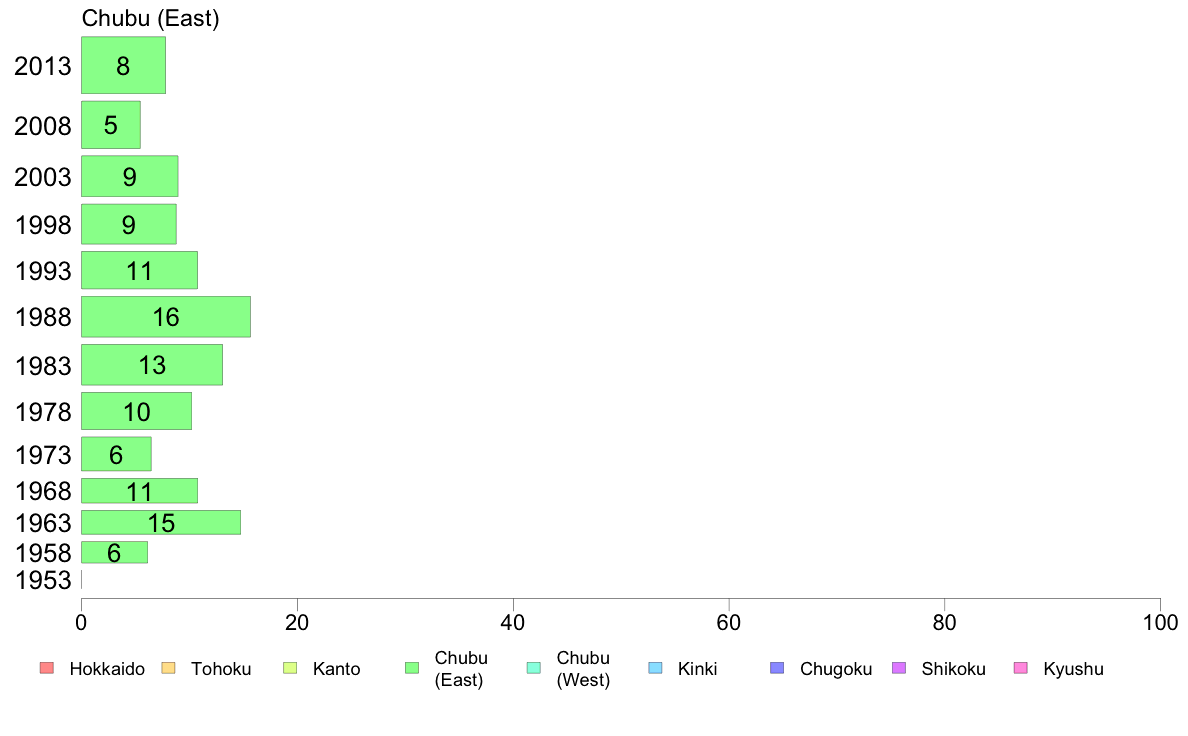This screenshot has height=736, width=1188.
Task: Click the Chubu (East) chart title
Action: tap(150, 17)
